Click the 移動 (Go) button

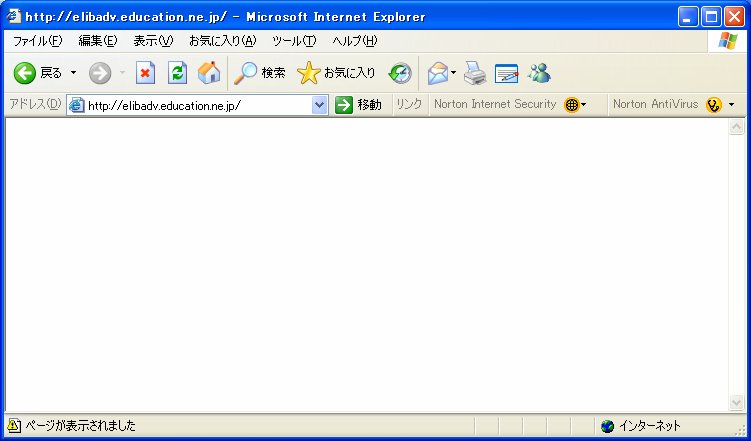(358, 105)
